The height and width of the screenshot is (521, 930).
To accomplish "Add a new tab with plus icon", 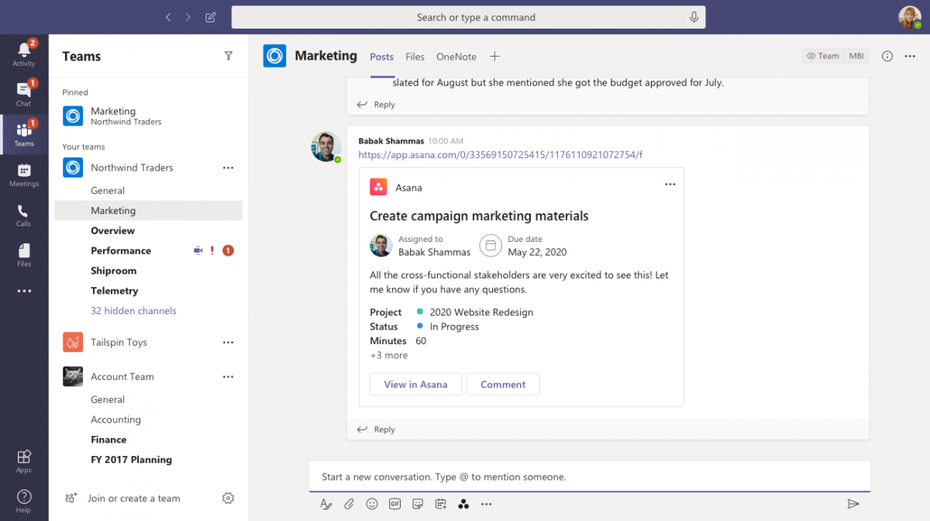I will click(495, 56).
